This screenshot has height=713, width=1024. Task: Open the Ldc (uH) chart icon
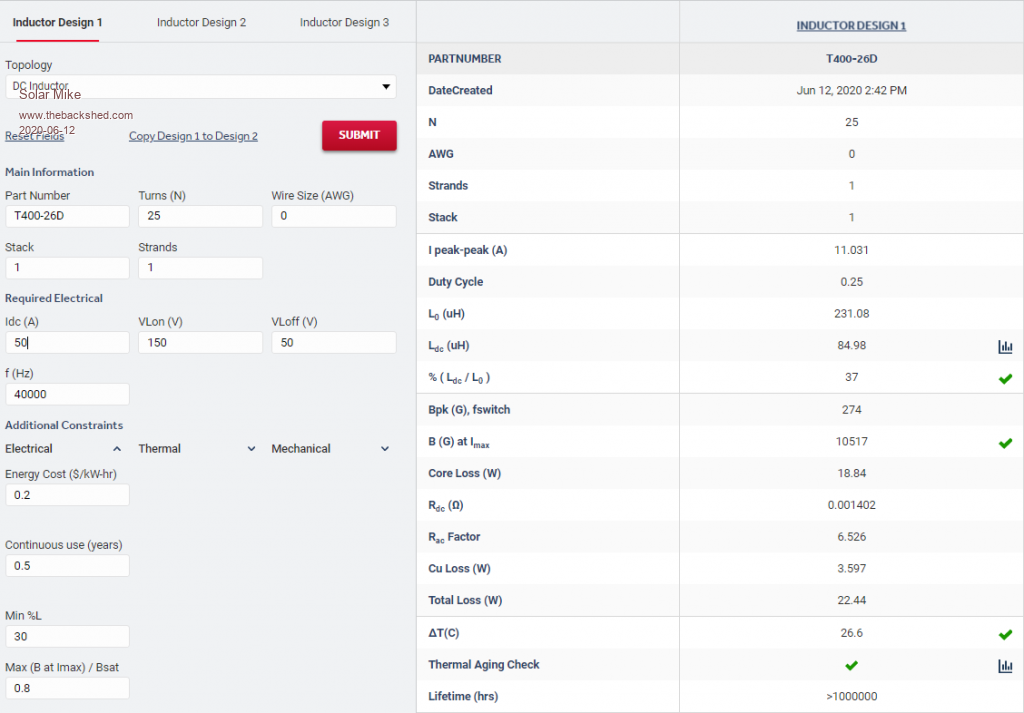pos(1005,346)
